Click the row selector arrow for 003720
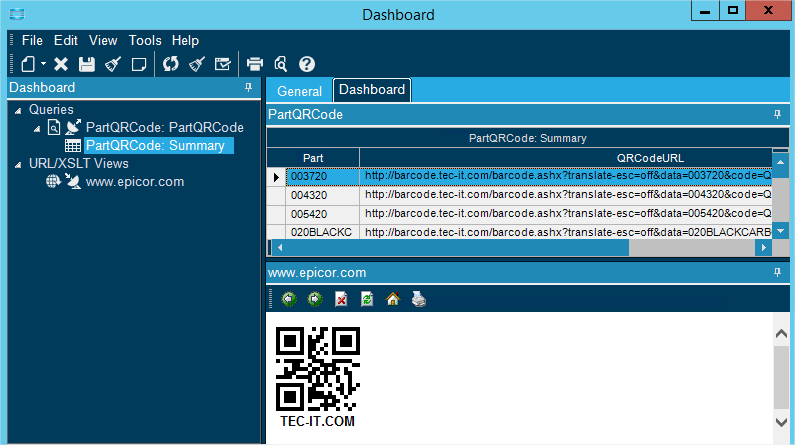 coord(276,177)
